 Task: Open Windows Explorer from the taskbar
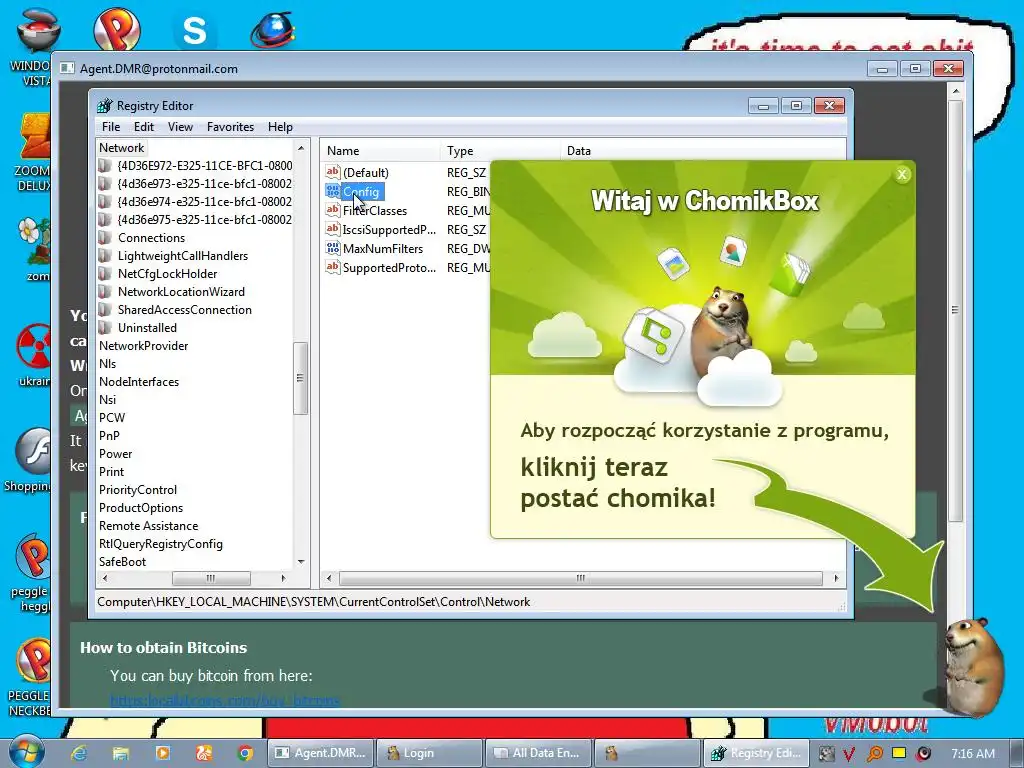point(121,753)
